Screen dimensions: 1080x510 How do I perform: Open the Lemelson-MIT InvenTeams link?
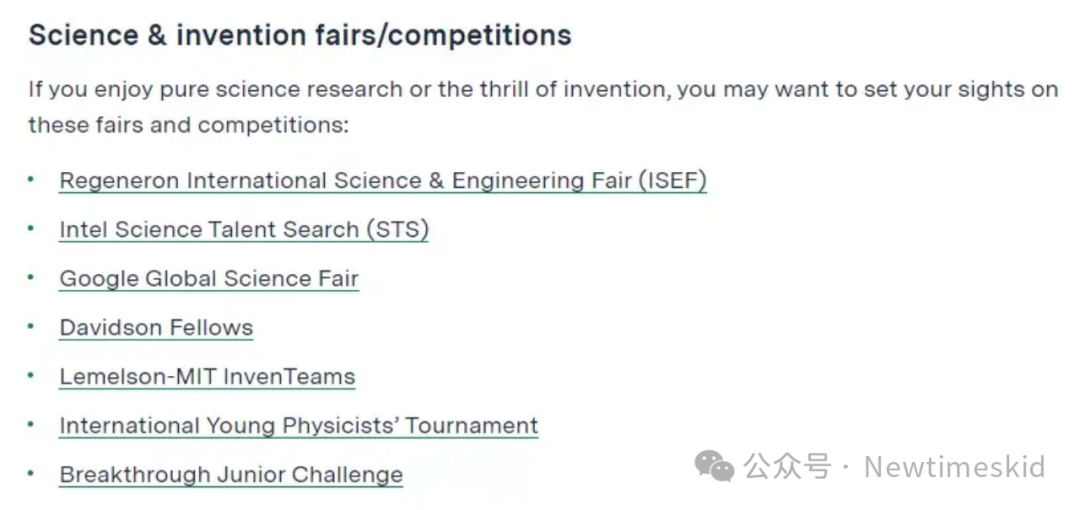click(207, 377)
